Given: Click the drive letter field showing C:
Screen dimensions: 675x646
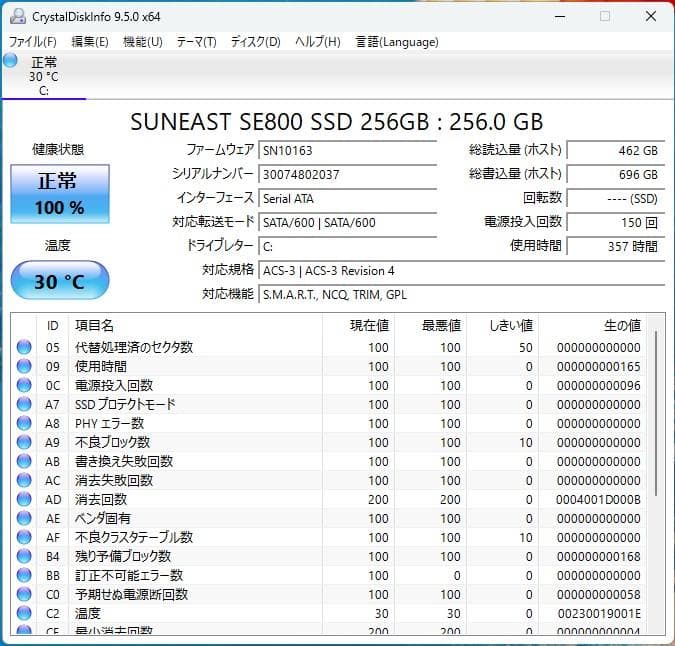Looking at the screenshot, I should [347, 247].
